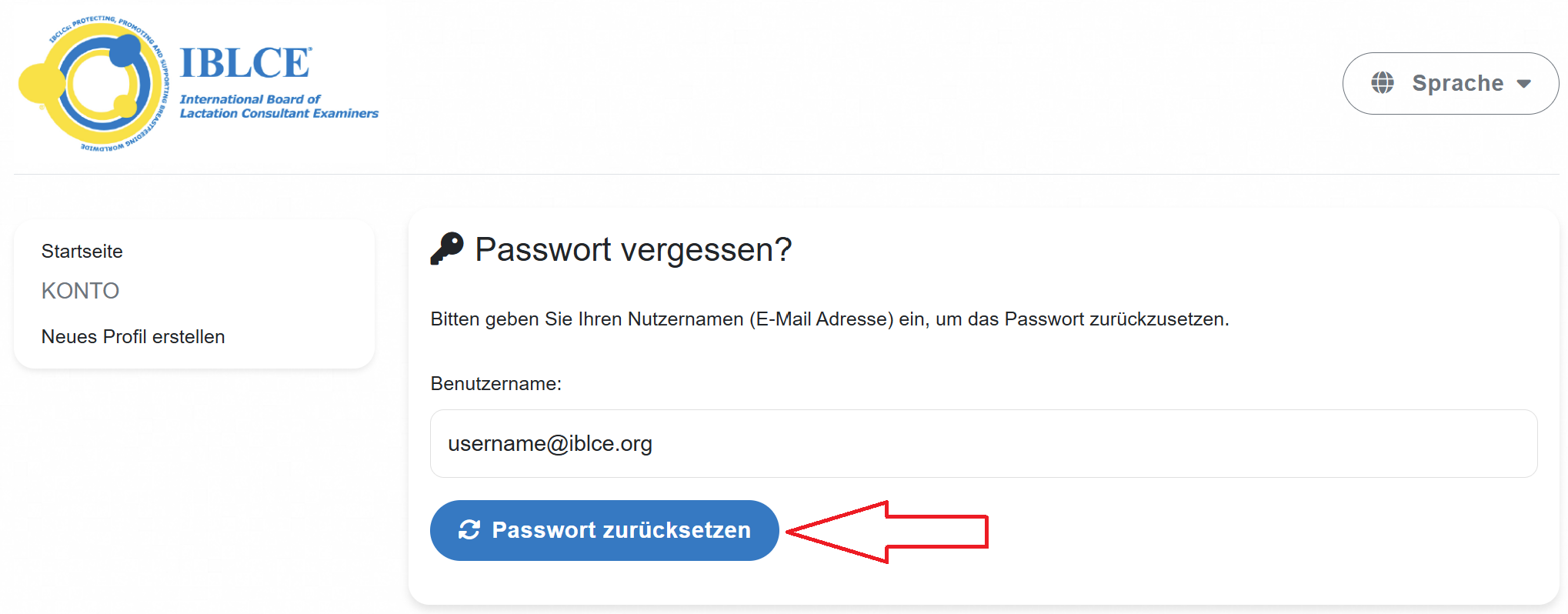Select the KONTO sidebar section
This screenshot has height=614, width=1568.
point(80,291)
